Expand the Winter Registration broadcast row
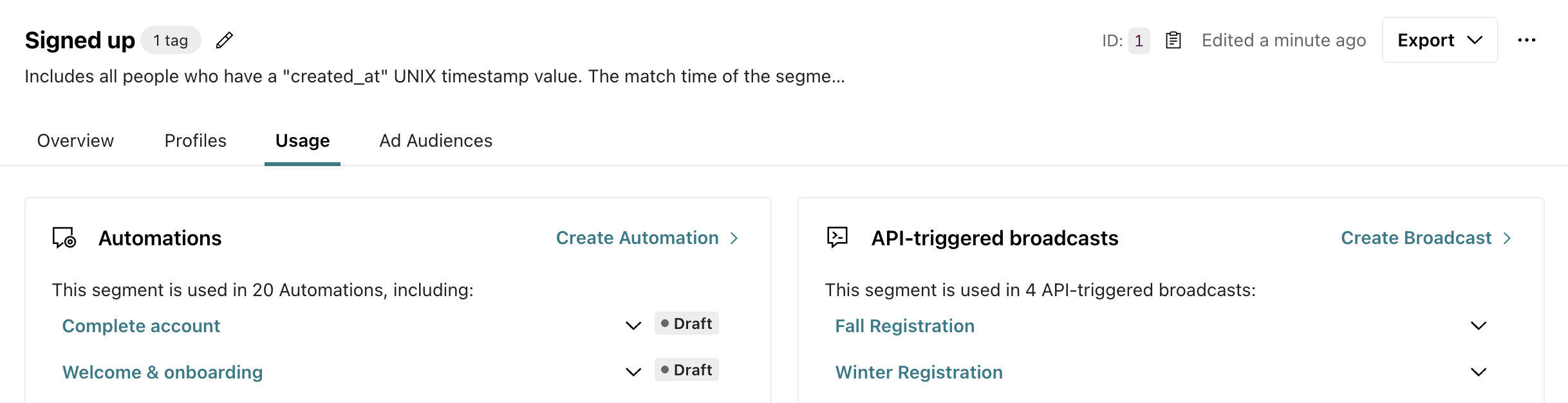Viewport: 1568px width, 403px height. pos(1479,372)
